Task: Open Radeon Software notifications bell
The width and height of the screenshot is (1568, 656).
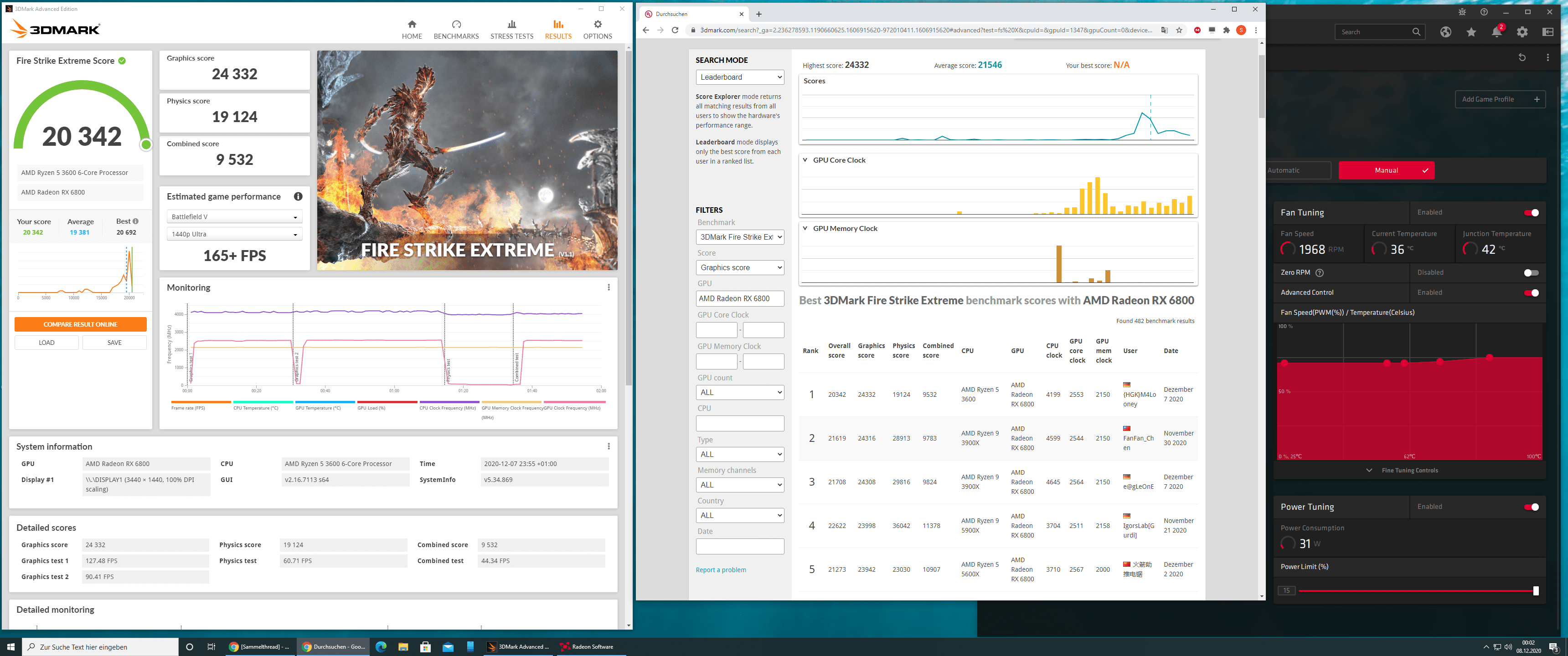Action: [1496, 32]
